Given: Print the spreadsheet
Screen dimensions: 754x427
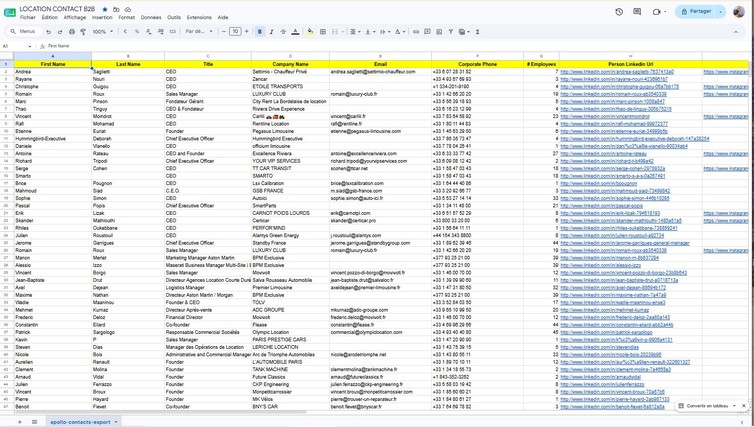Looking at the screenshot, I should click(x=72, y=32).
